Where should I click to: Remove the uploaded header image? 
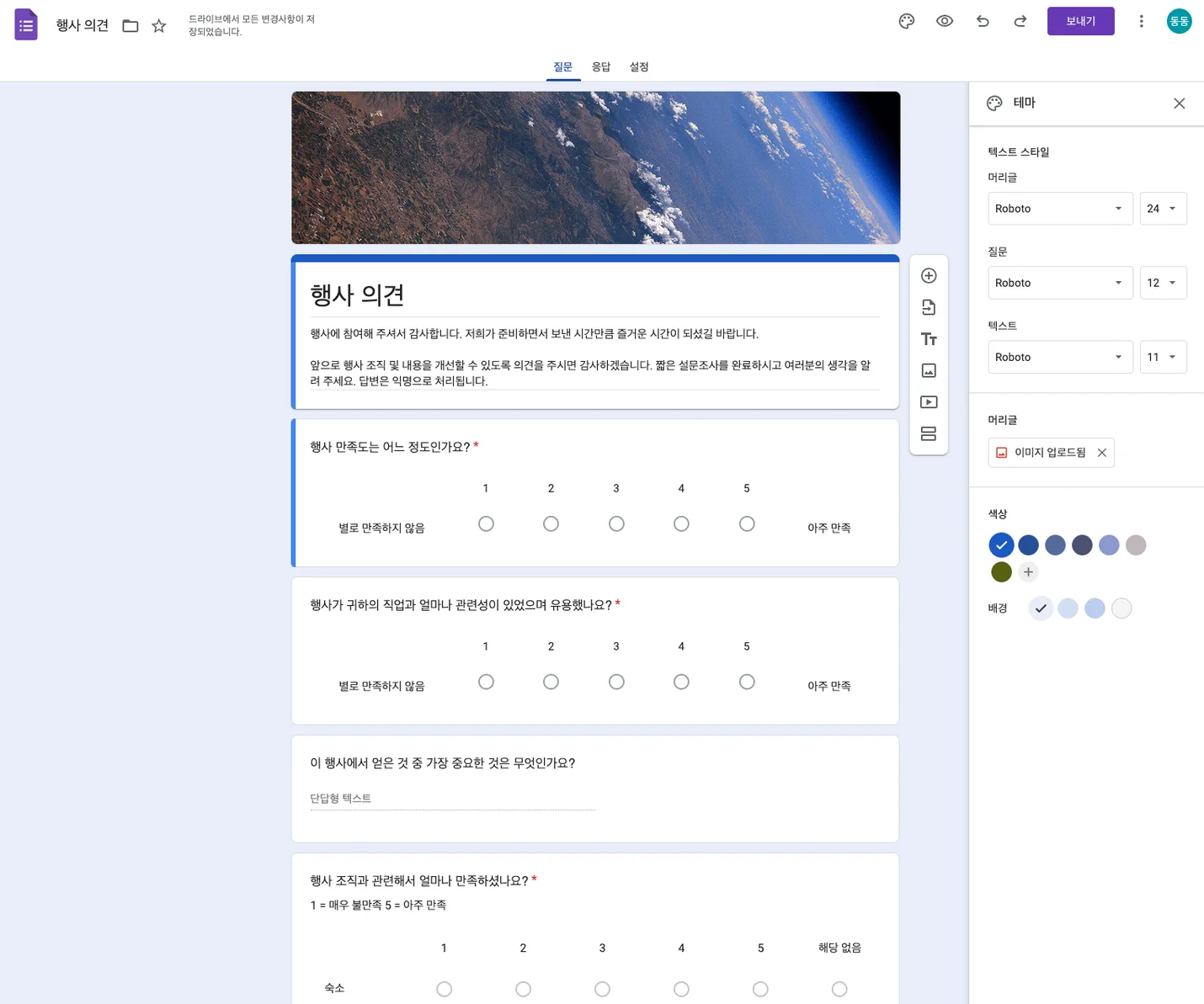(1101, 453)
